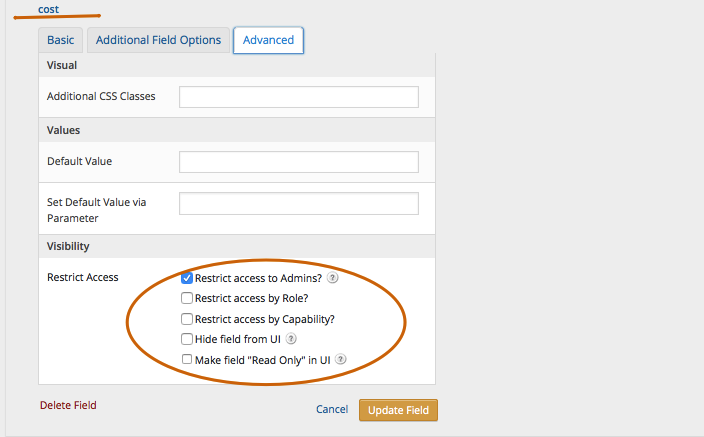Focus the Additional CSS Classes text box
Screen dimensions: 704x437
coord(298,97)
